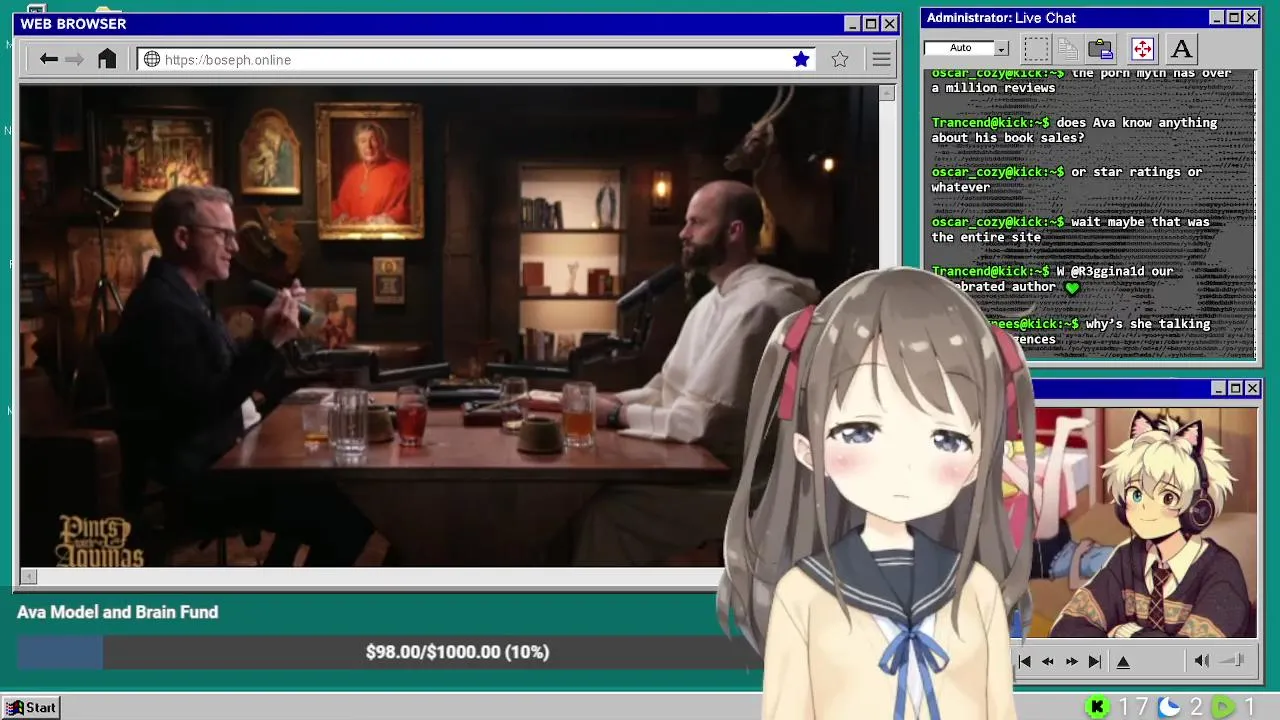Screen dimensions: 1280x720
Task: Click 'or star ratings or whatever' message
Action: tap(1067, 179)
